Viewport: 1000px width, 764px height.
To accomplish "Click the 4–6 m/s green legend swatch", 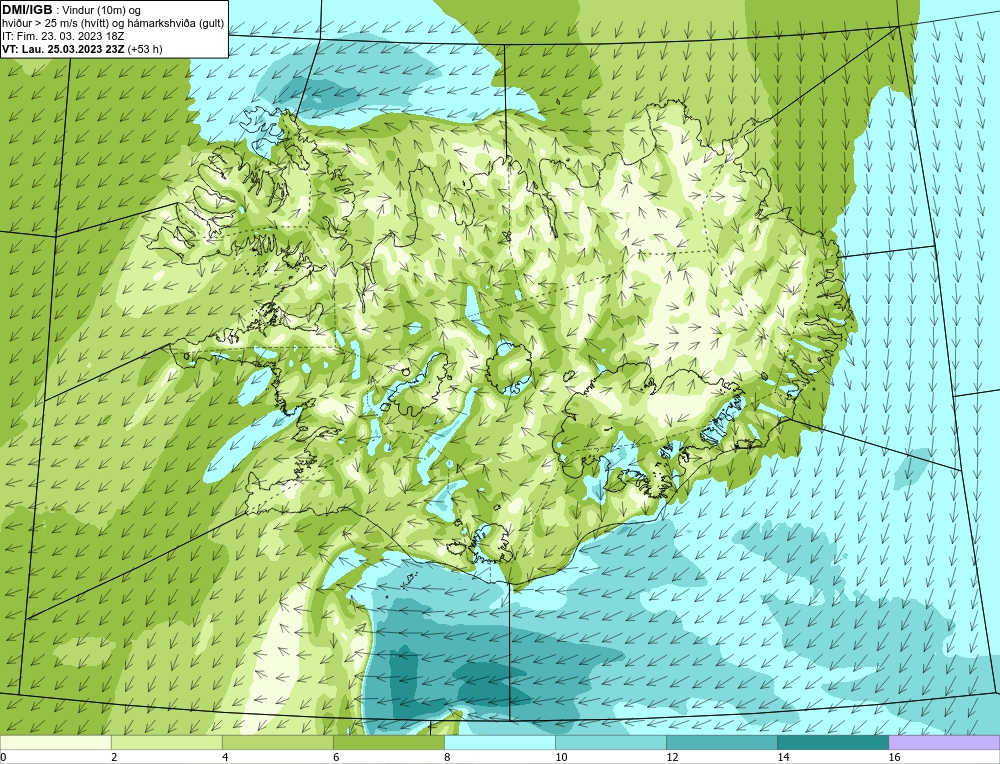I will [x=277, y=742].
